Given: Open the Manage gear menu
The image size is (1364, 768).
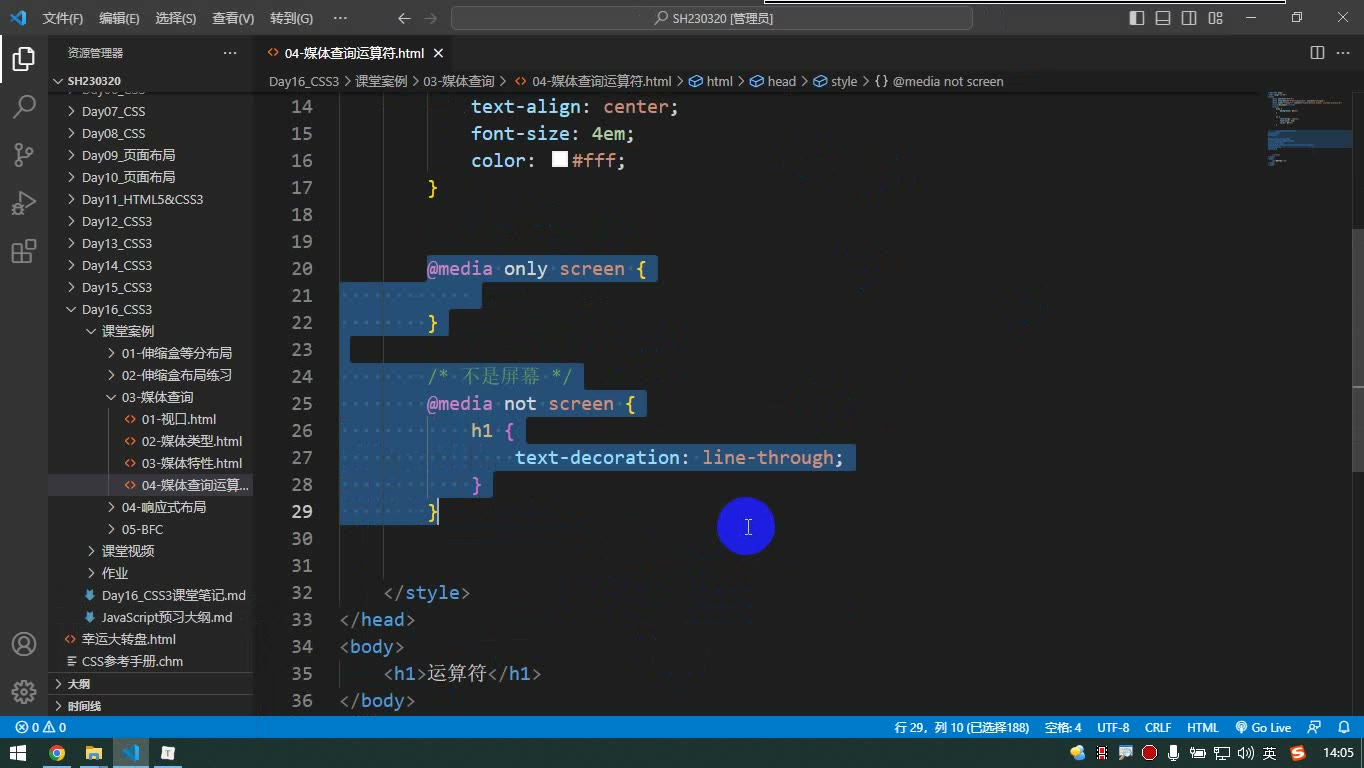Looking at the screenshot, I should (24, 691).
